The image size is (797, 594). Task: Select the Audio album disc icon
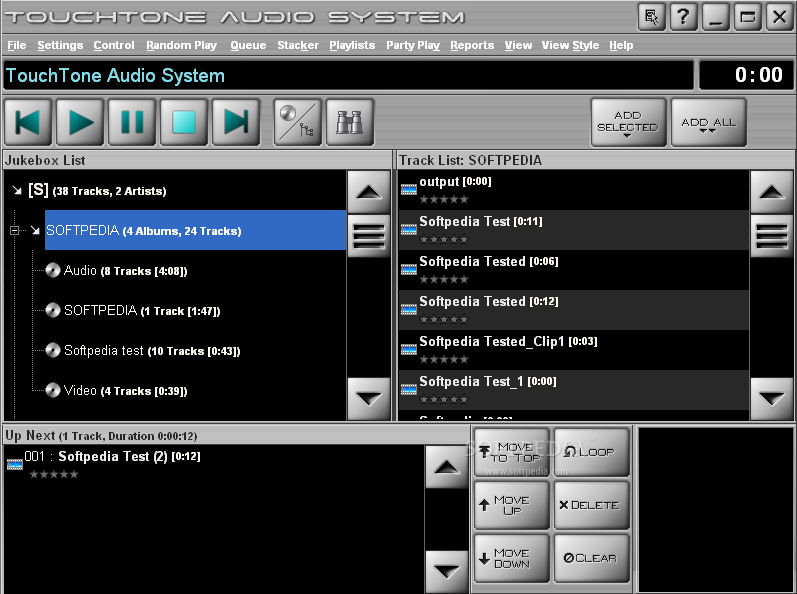[53, 270]
